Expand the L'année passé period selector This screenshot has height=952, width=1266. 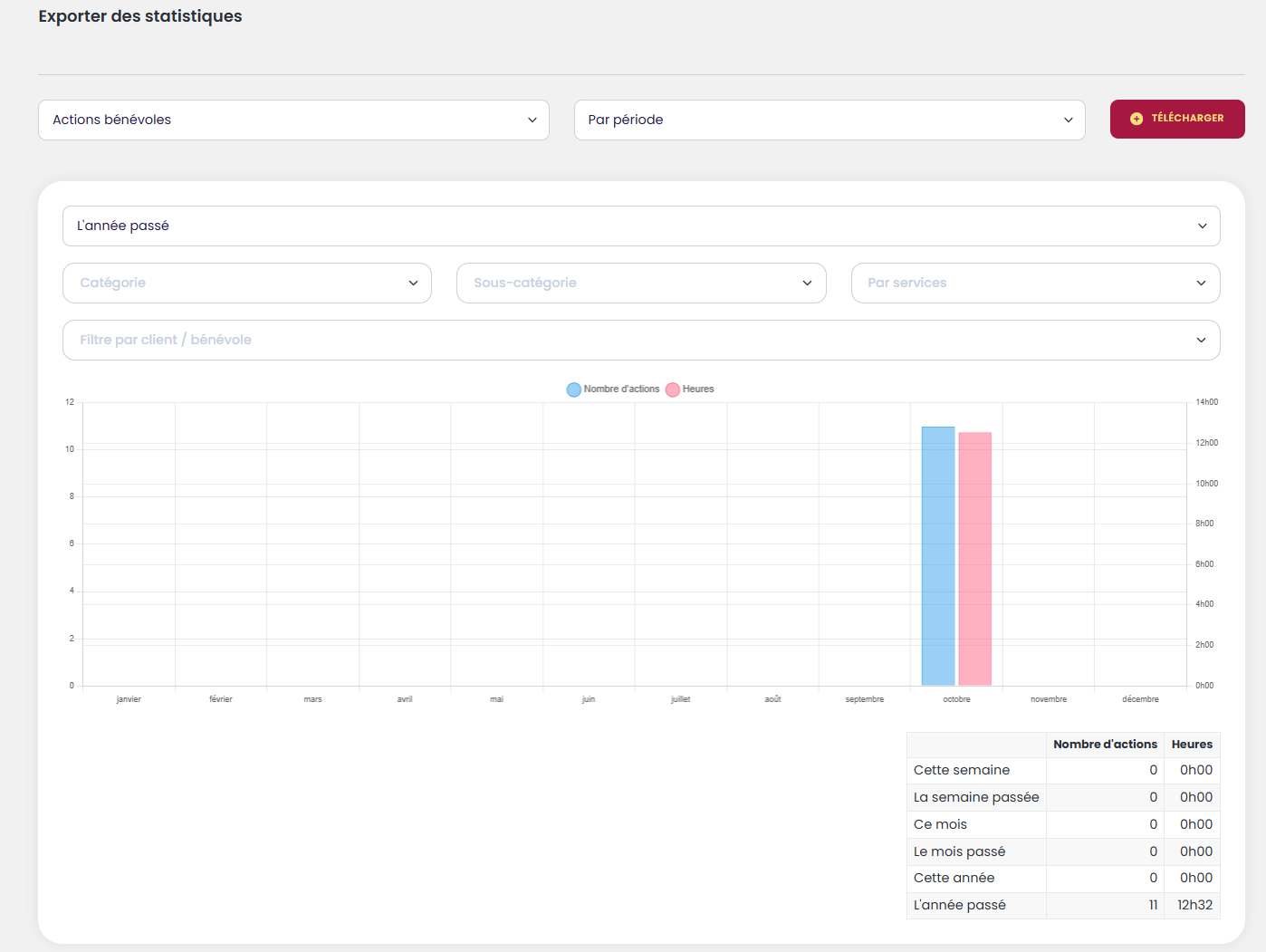pyautogui.click(x=640, y=226)
